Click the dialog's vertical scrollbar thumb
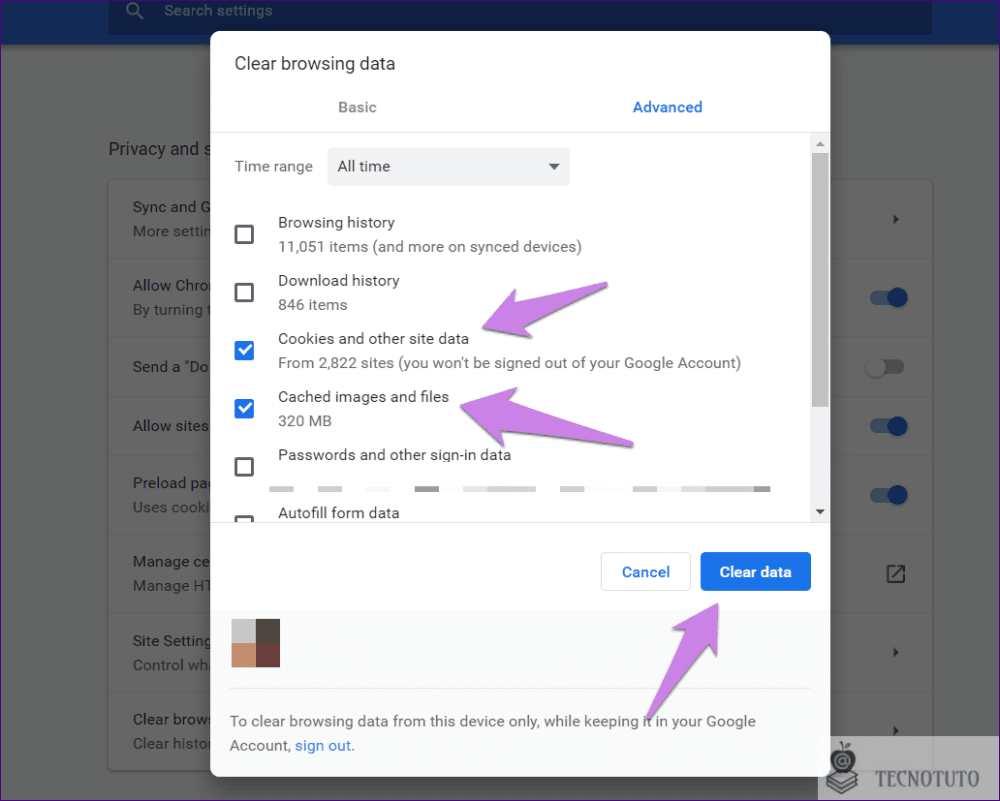The image size is (1000, 801). tap(820, 279)
